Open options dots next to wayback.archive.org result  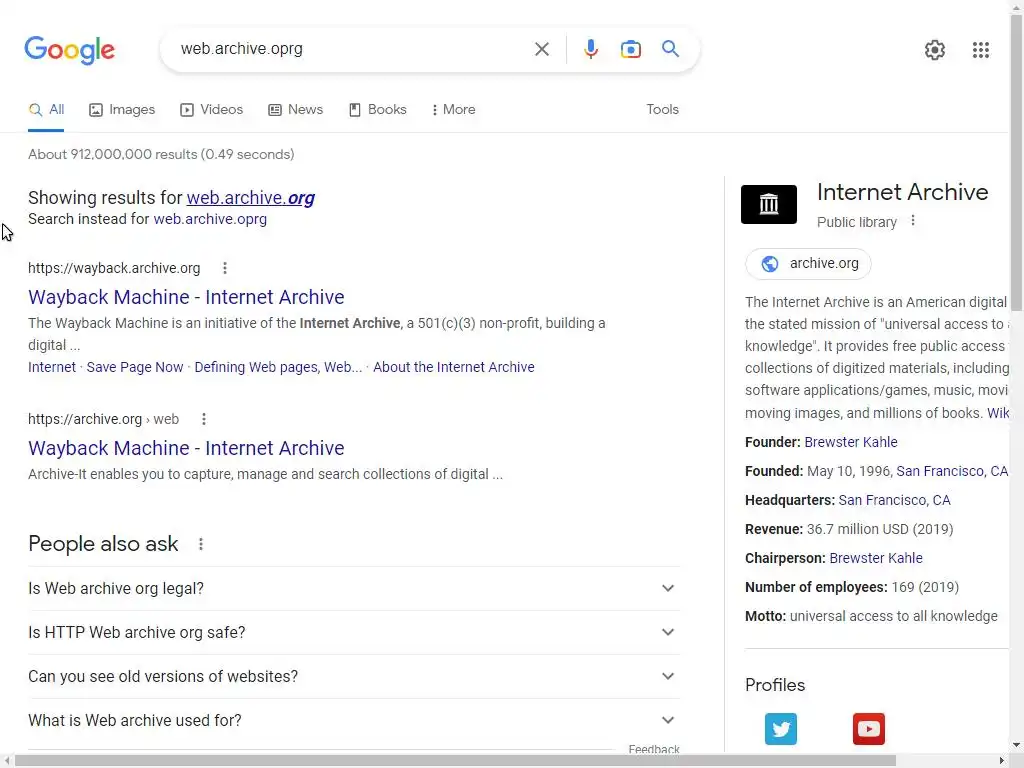[x=225, y=268]
